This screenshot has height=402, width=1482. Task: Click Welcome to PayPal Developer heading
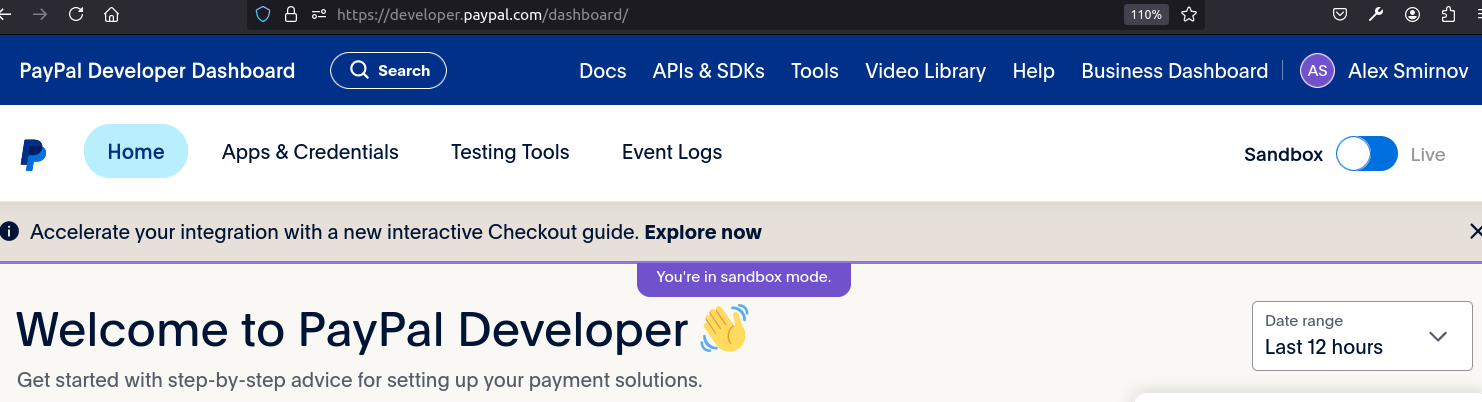click(x=352, y=330)
